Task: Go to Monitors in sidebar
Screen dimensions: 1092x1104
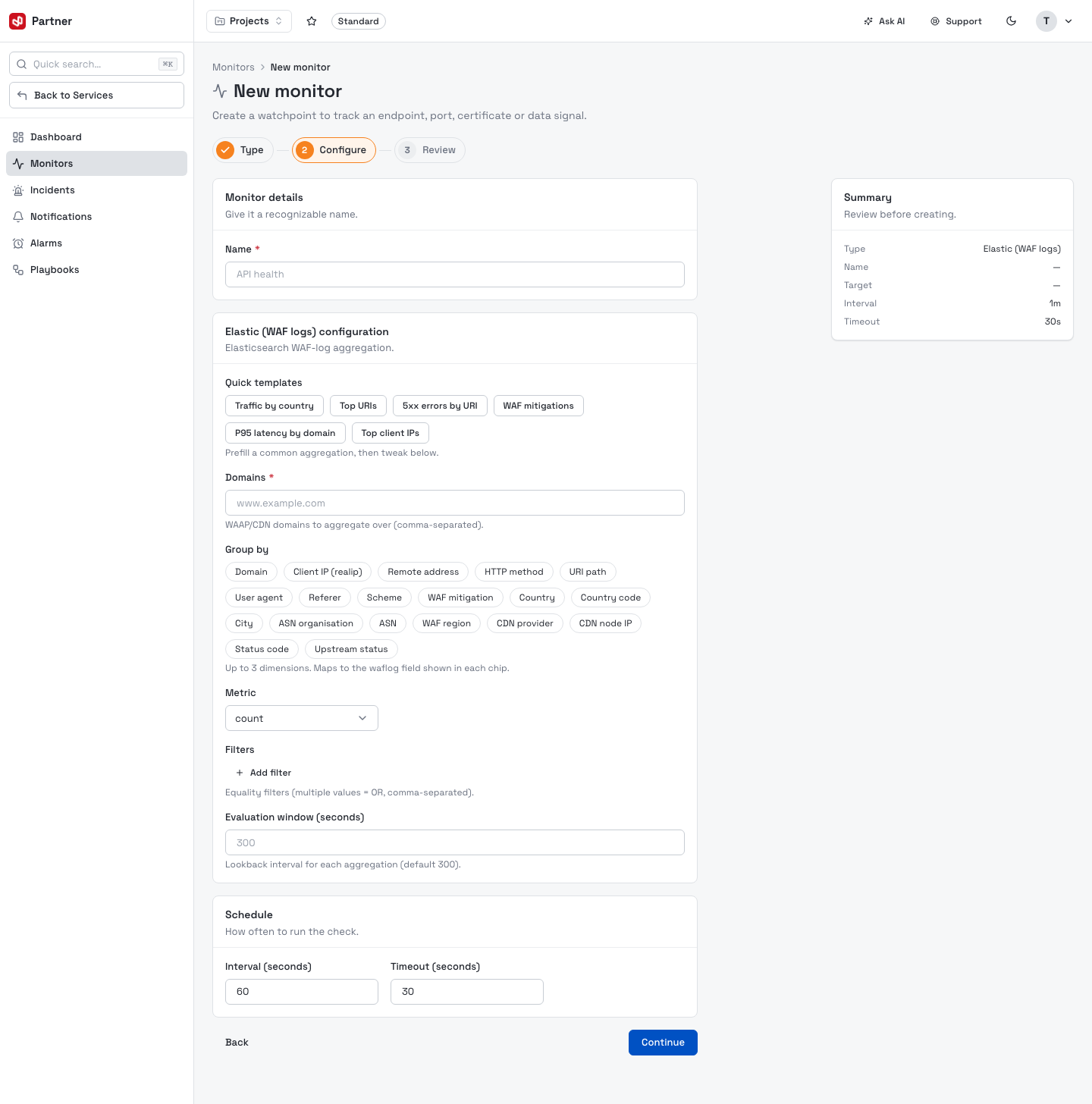Action: click(x=96, y=164)
